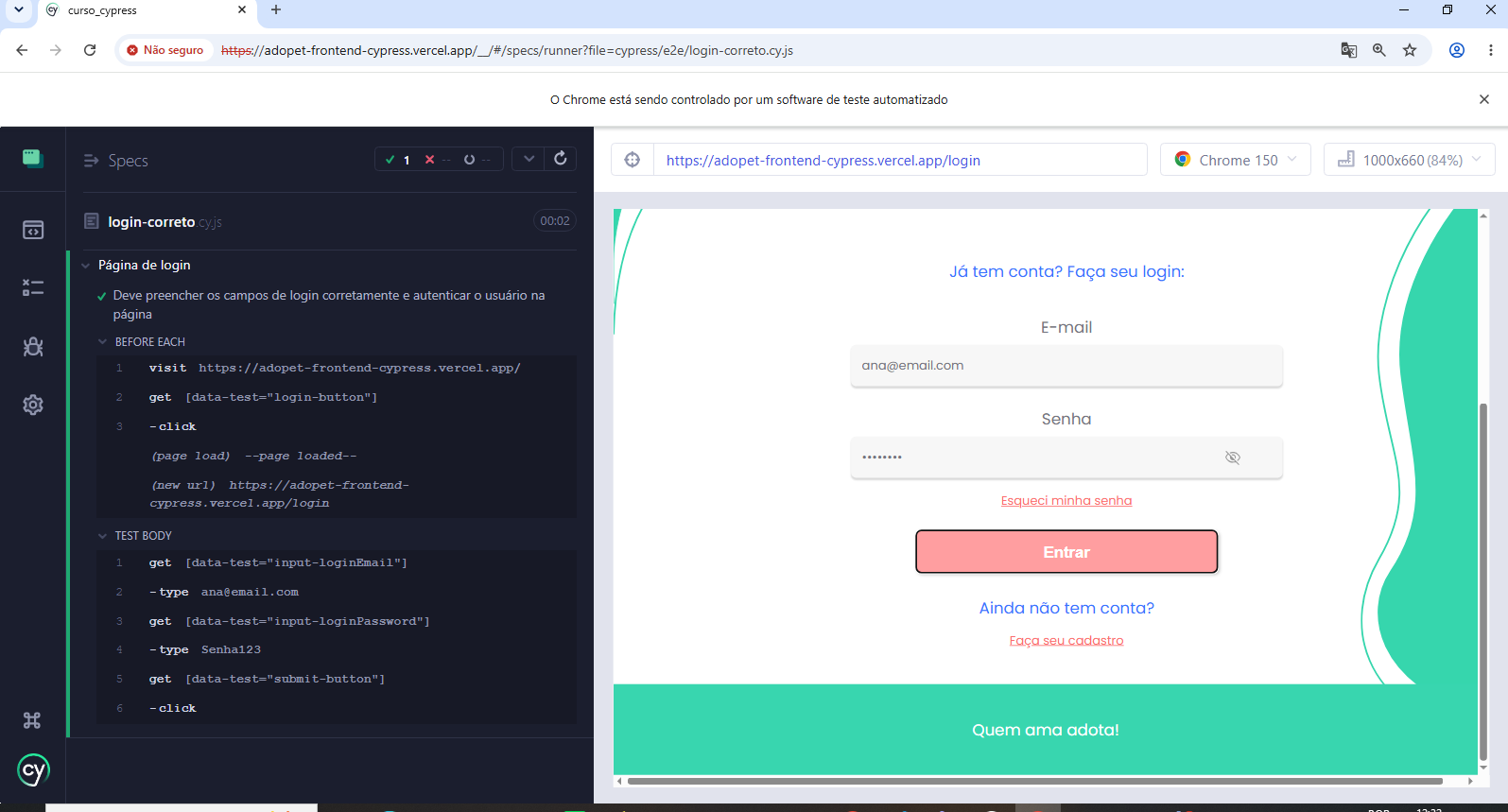Open the Specs page icon in Cypress sidebar

pos(33,230)
